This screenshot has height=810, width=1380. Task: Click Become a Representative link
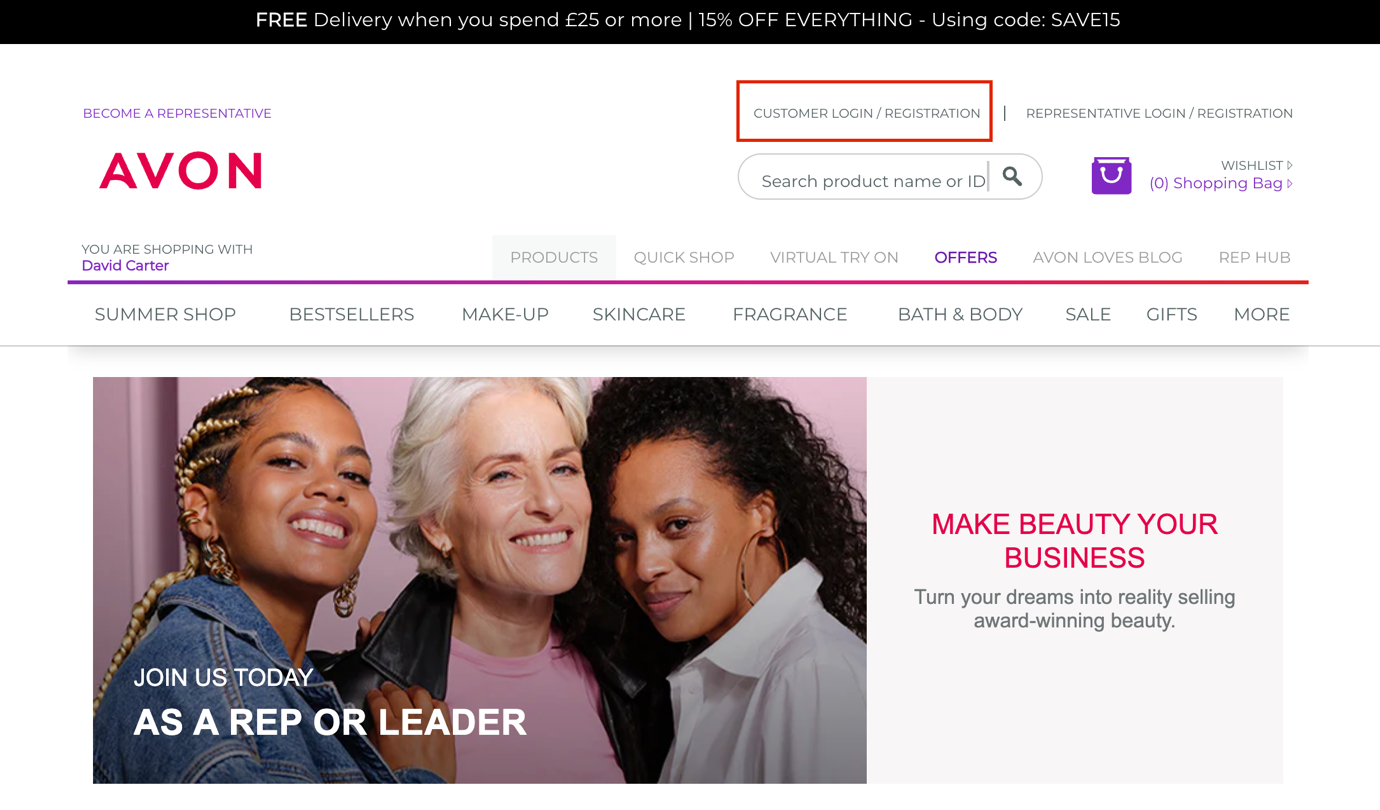[177, 113]
